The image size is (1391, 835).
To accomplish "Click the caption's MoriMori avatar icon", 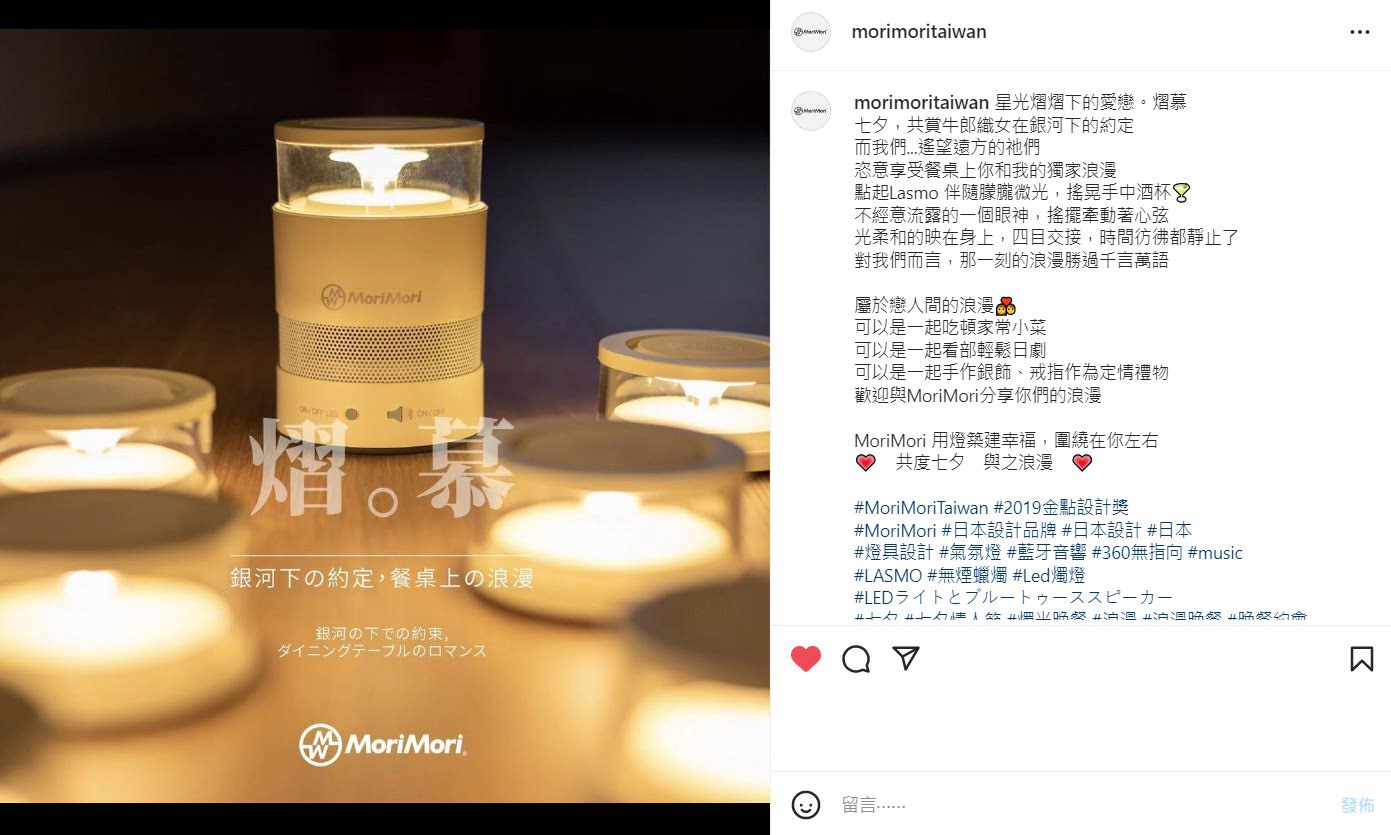I will tap(811, 111).
